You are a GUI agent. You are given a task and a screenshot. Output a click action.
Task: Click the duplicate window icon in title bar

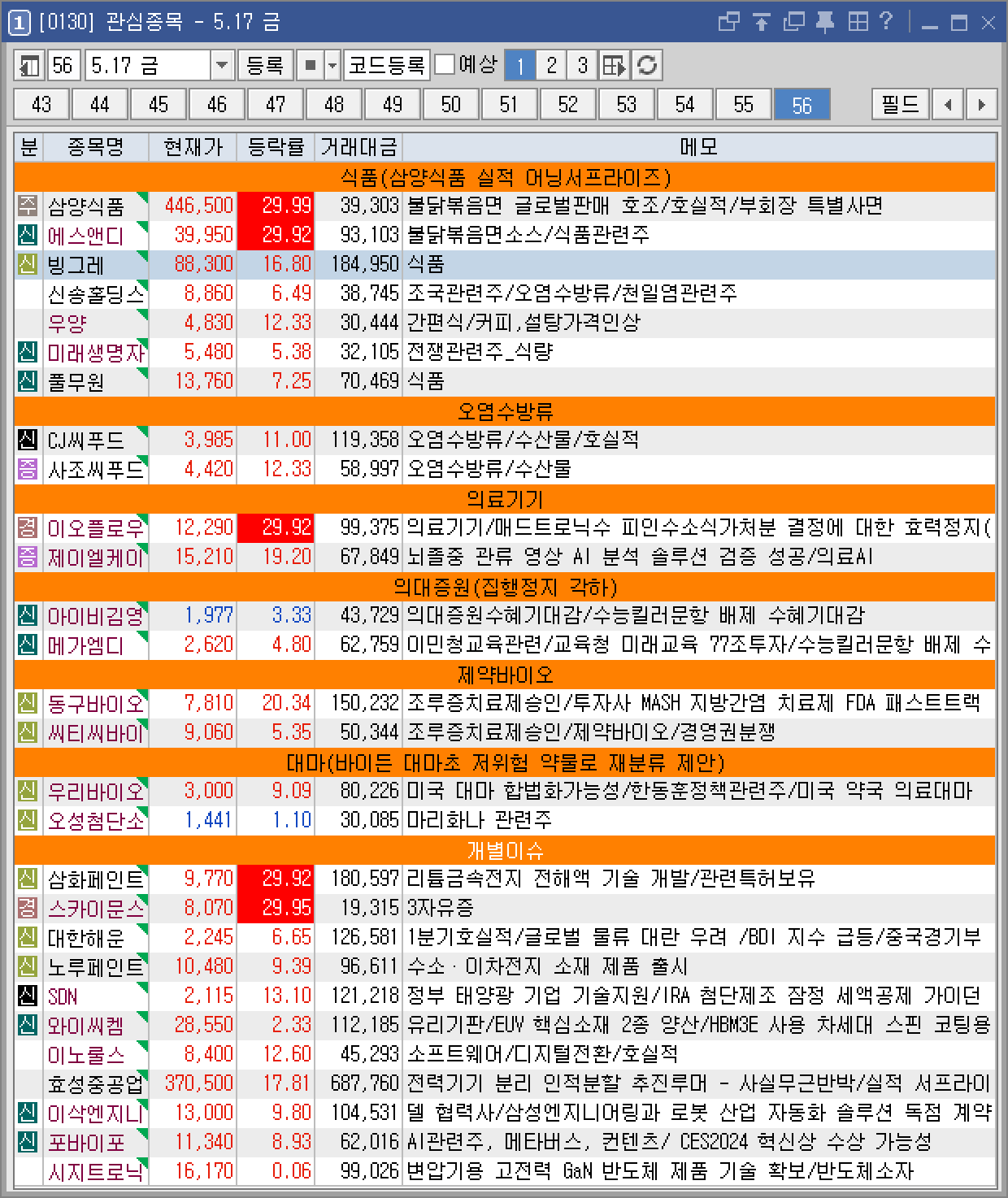point(793,22)
